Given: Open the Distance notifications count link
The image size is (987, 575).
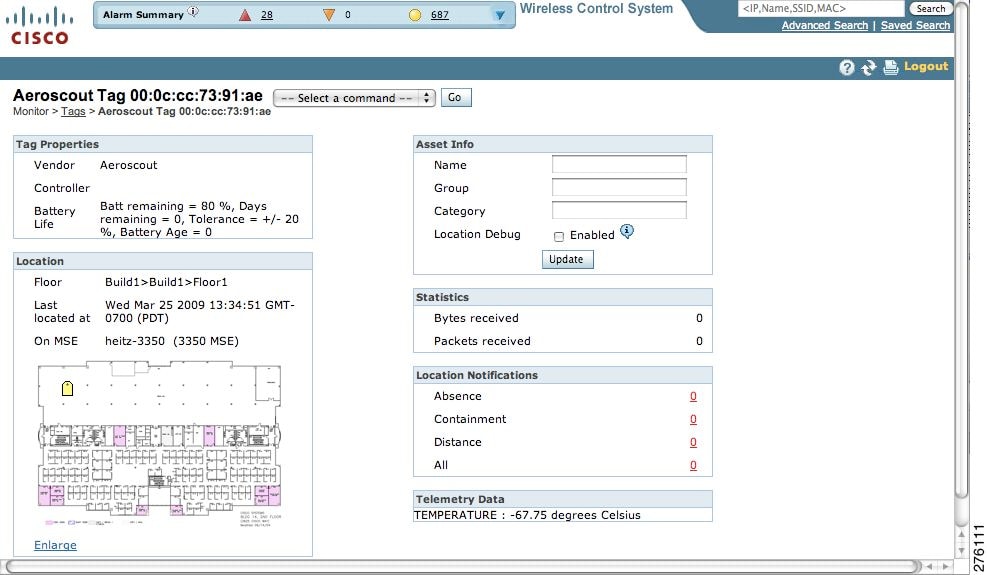Looking at the screenshot, I should (693, 442).
